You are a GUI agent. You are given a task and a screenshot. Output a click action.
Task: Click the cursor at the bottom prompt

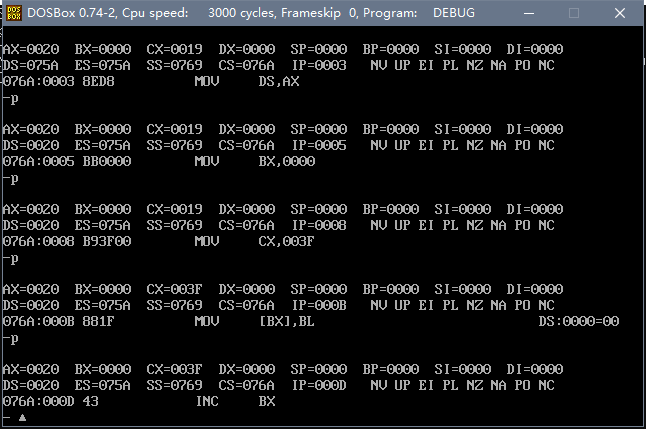point(22,417)
